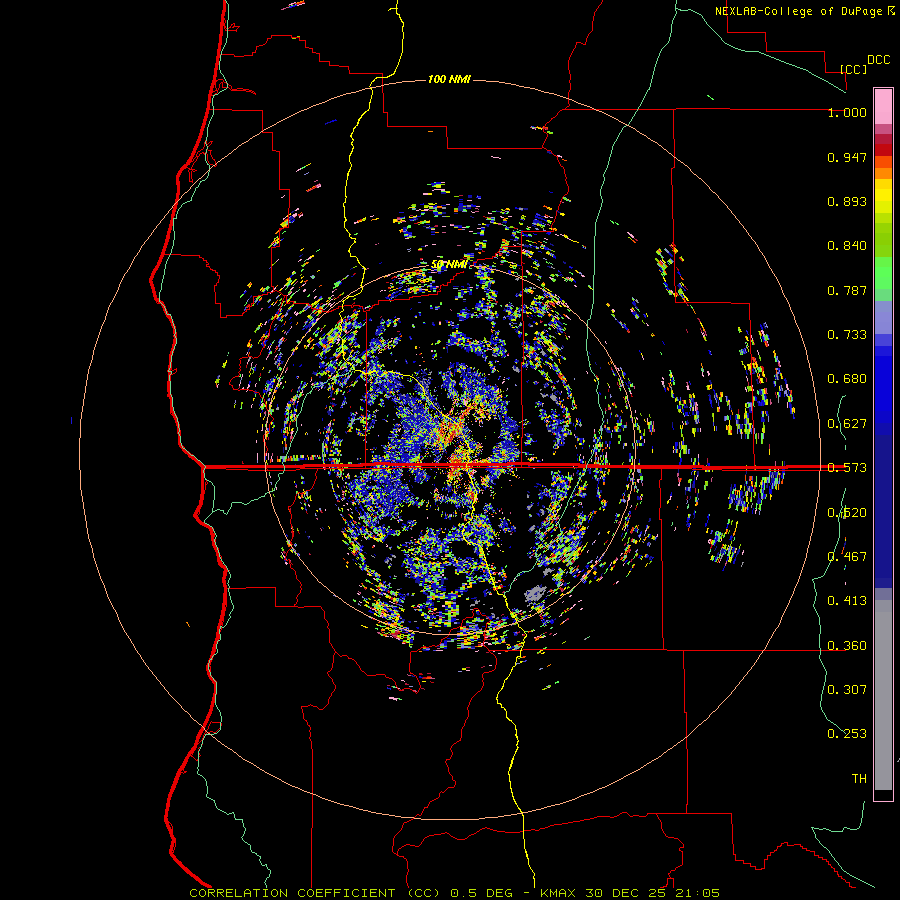Pick the lavender swatch on the color bar
900x900 pixels.
click(883, 317)
